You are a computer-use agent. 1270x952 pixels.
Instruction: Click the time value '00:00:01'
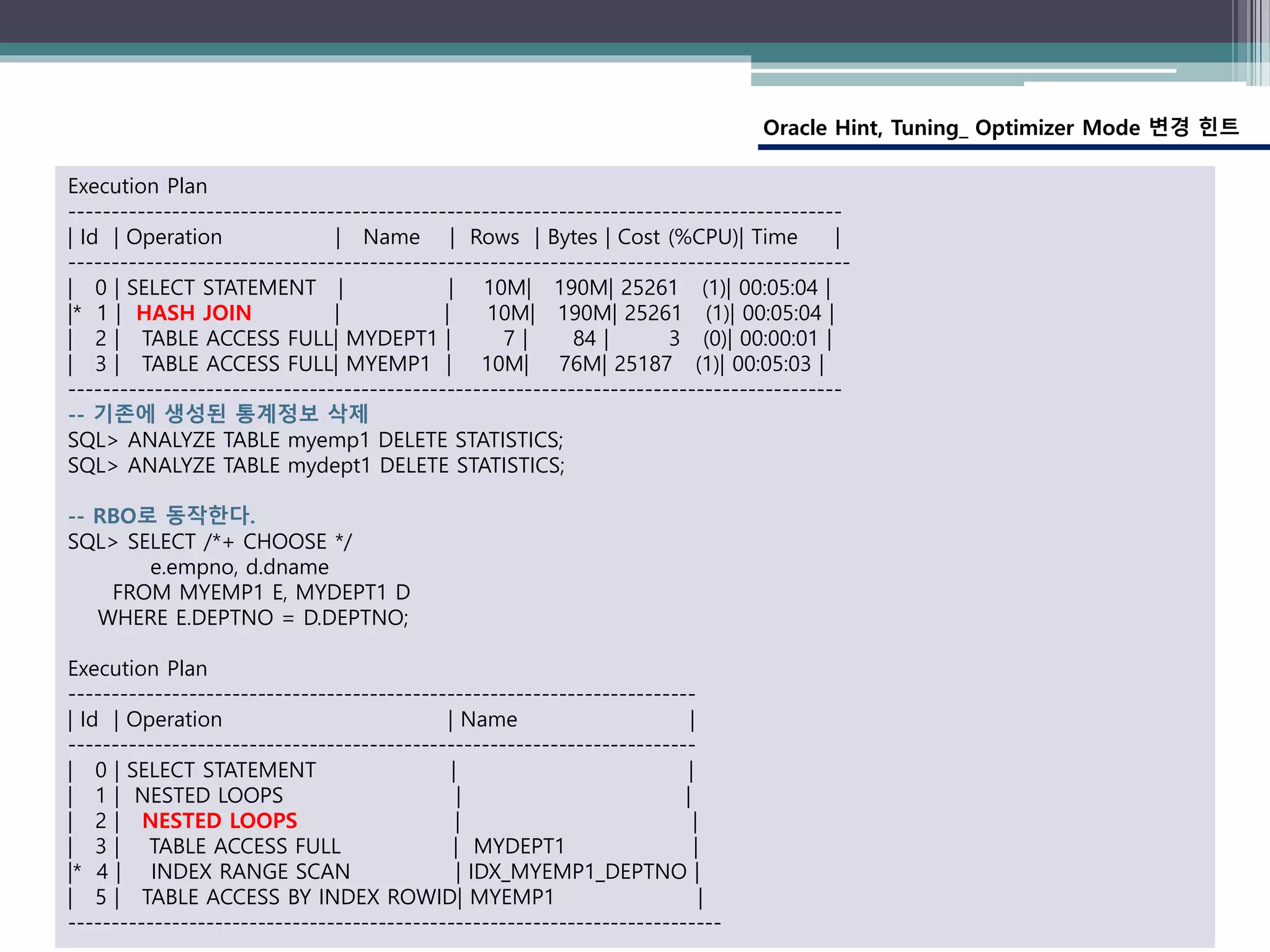click(x=779, y=338)
